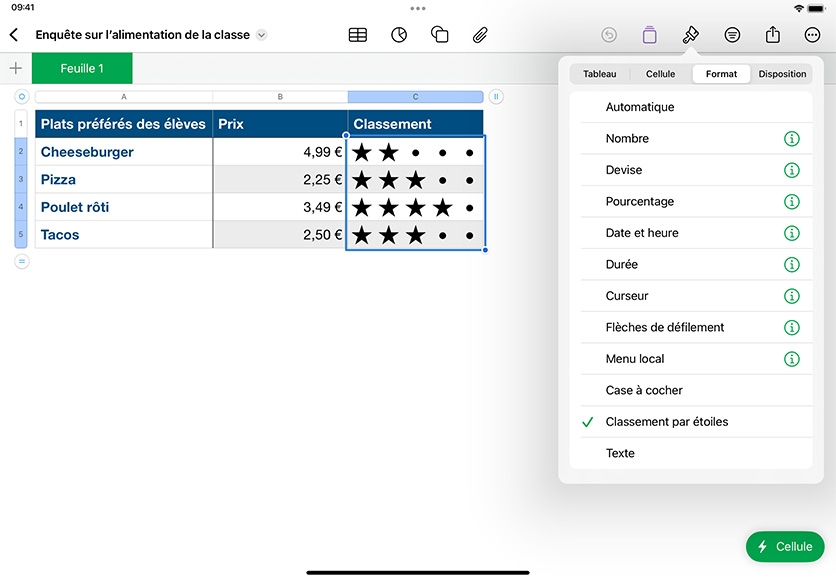This screenshot has height=580, width=836.
Task: Select row 3 header
Action: (x=21, y=179)
